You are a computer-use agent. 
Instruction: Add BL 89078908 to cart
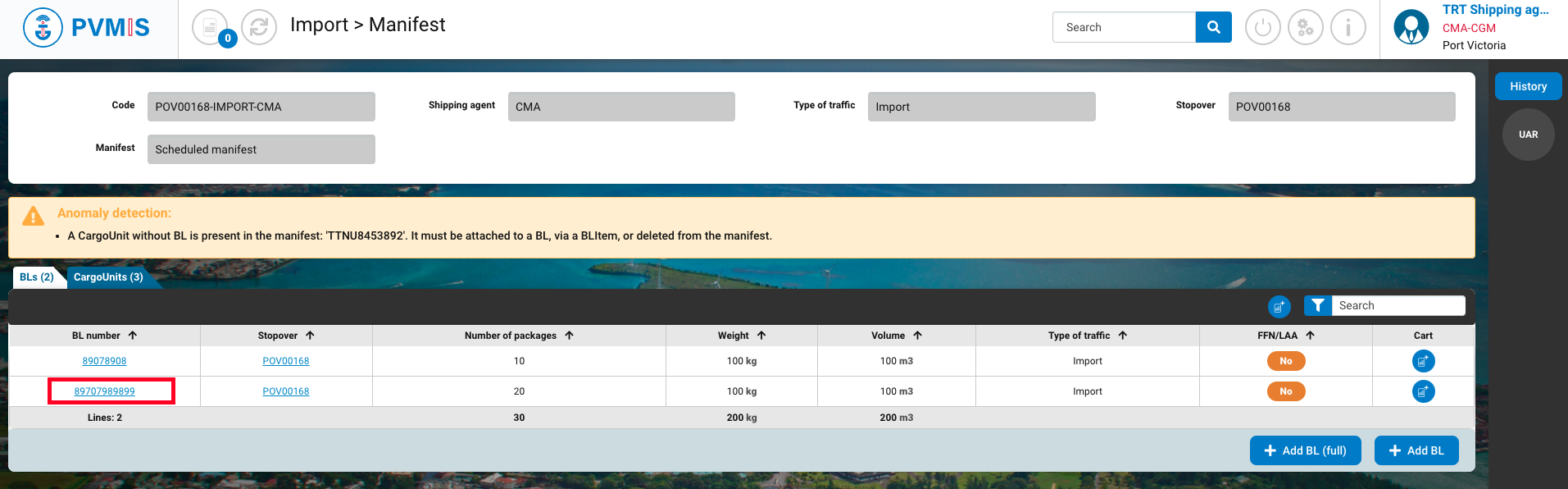pyautogui.click(x=1423, y=361)
